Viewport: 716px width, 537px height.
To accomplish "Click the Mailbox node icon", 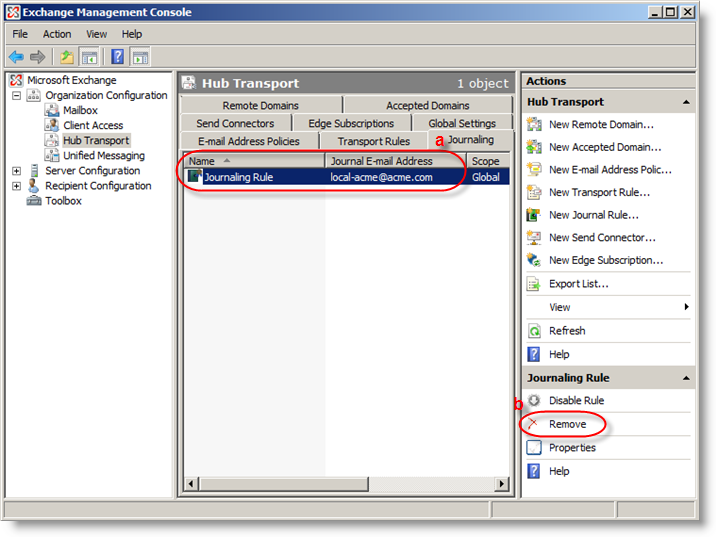I will click(x=52, y=111).
